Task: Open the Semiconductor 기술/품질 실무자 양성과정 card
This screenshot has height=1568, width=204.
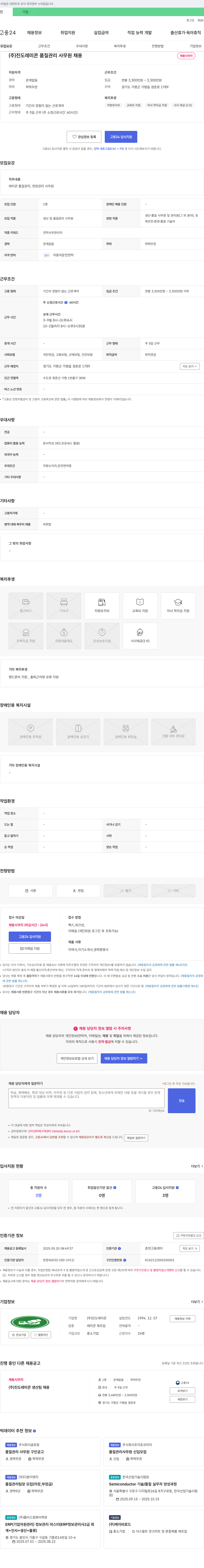Action: (153, 1487)
